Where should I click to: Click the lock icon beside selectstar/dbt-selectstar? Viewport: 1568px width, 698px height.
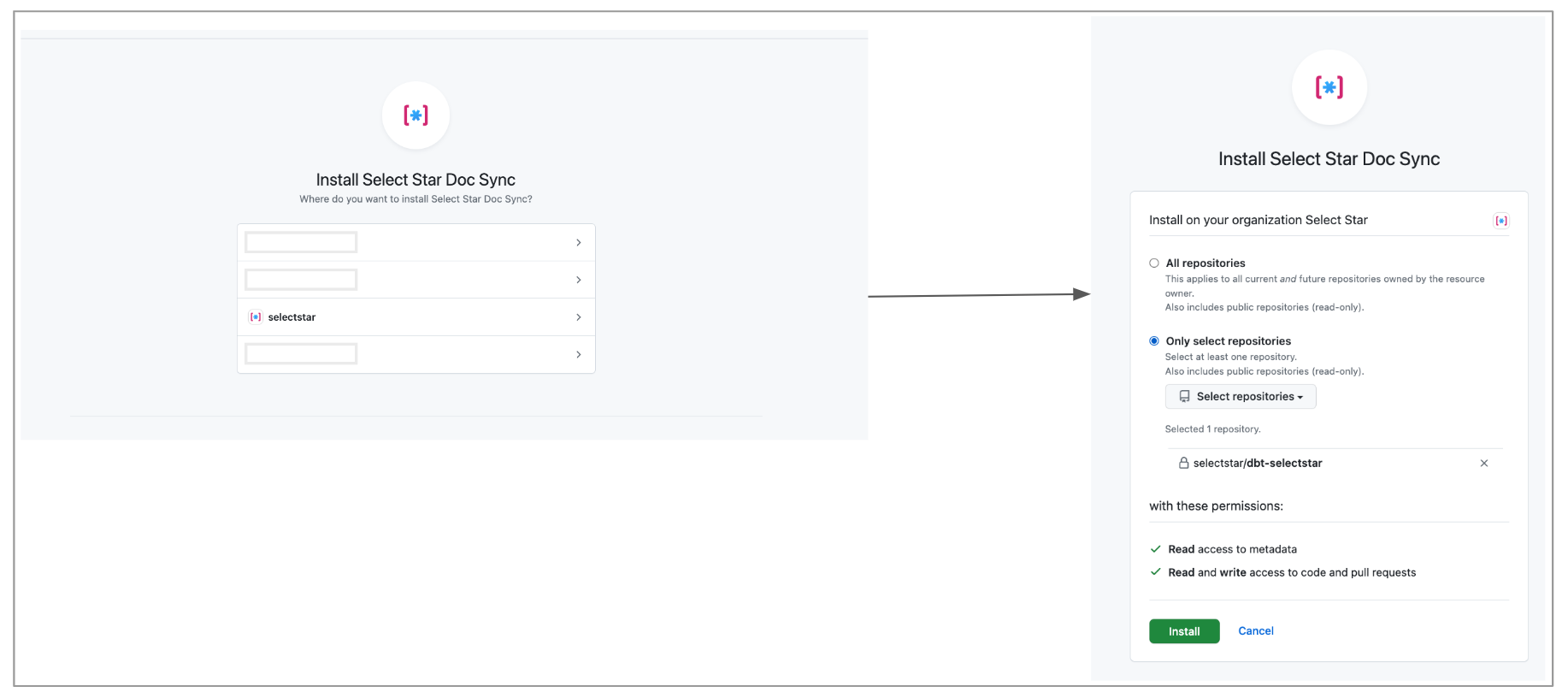[x=1183, y=463]
